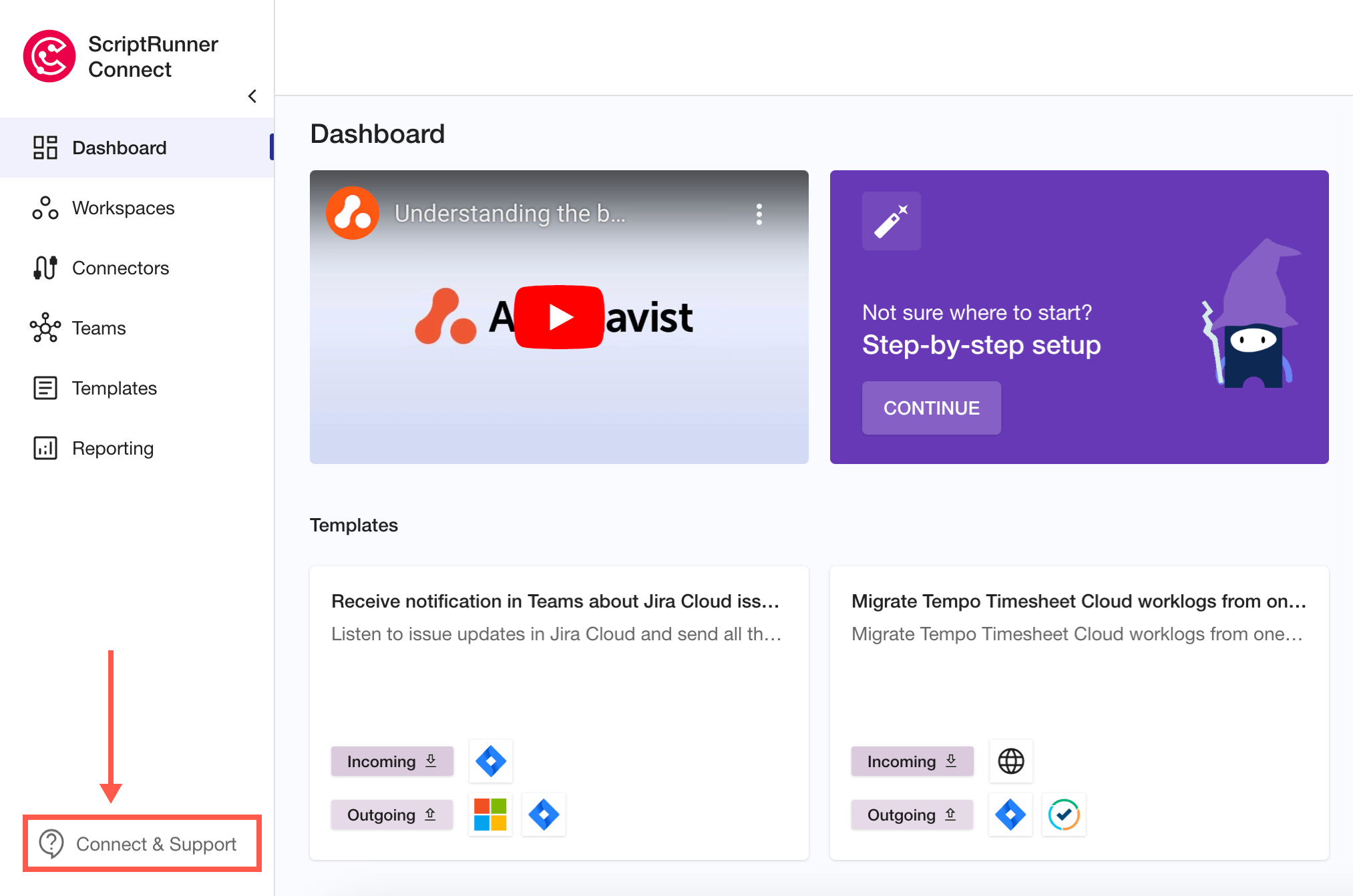Click Incoming tag on Teams notification template
Screen dimensions: 1353x896
tap(392, 761)
